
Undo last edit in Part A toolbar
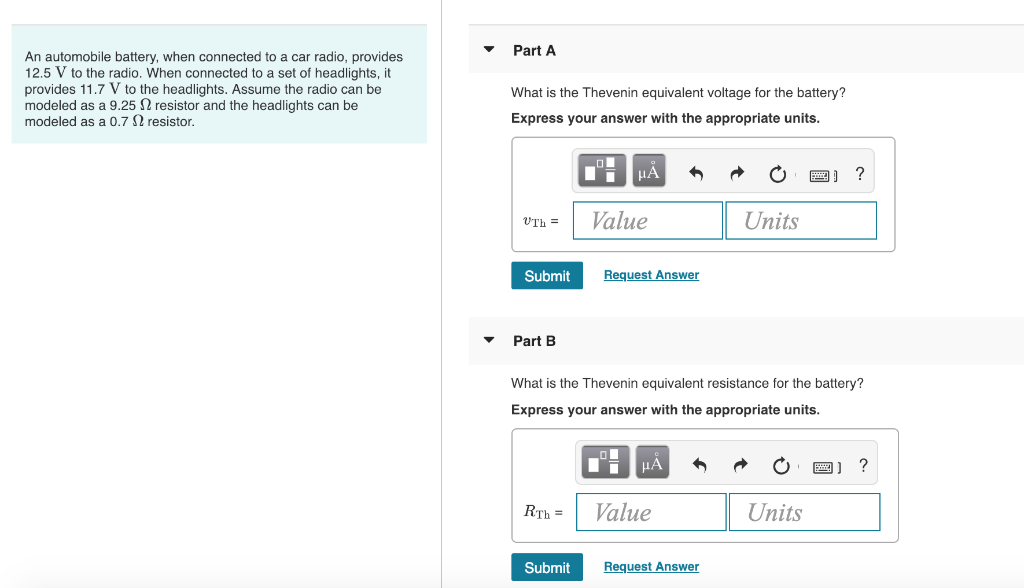point(696,173)
